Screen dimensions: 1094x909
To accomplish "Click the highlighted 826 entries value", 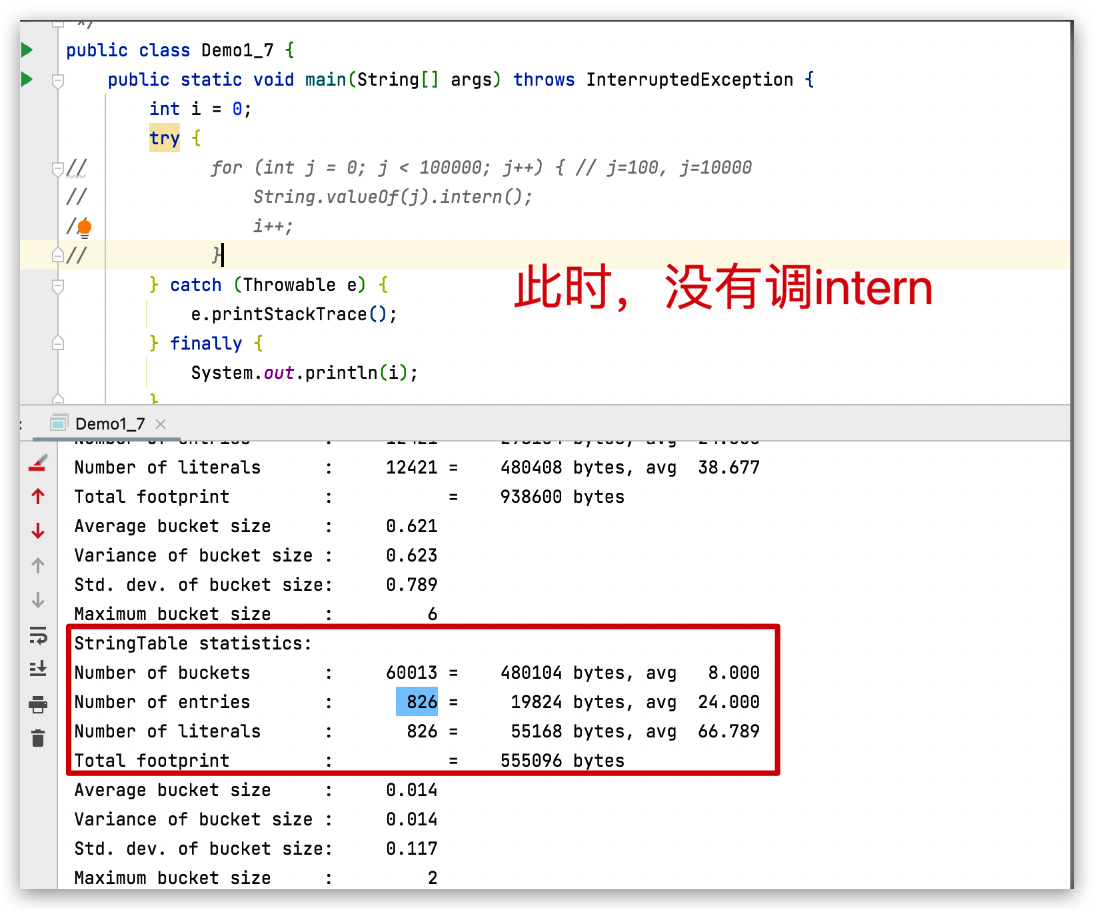I will pyautogui.click(x=417, y=702).
